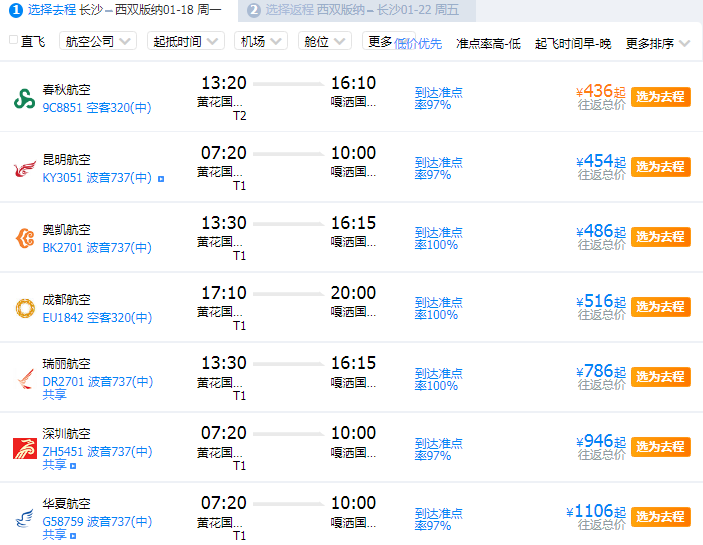Click the Kunming Airlines logo icon

point(23,168)
